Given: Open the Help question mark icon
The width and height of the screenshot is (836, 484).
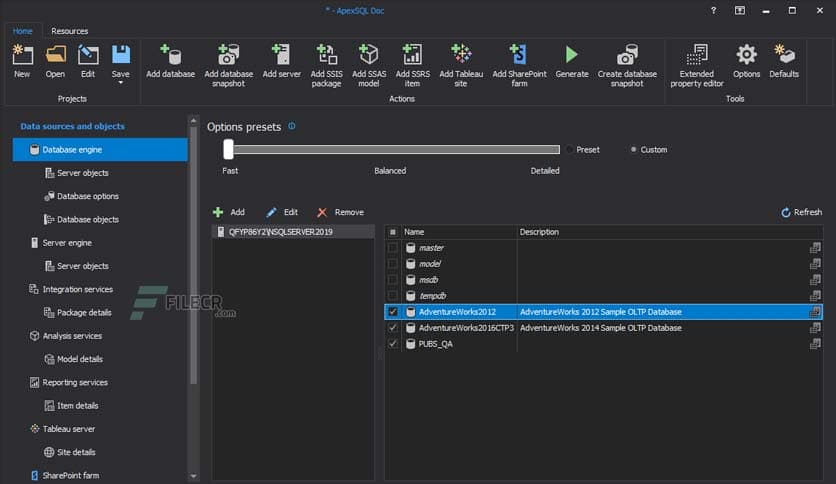Looking at the screenshot, I should tap(713, 11).
